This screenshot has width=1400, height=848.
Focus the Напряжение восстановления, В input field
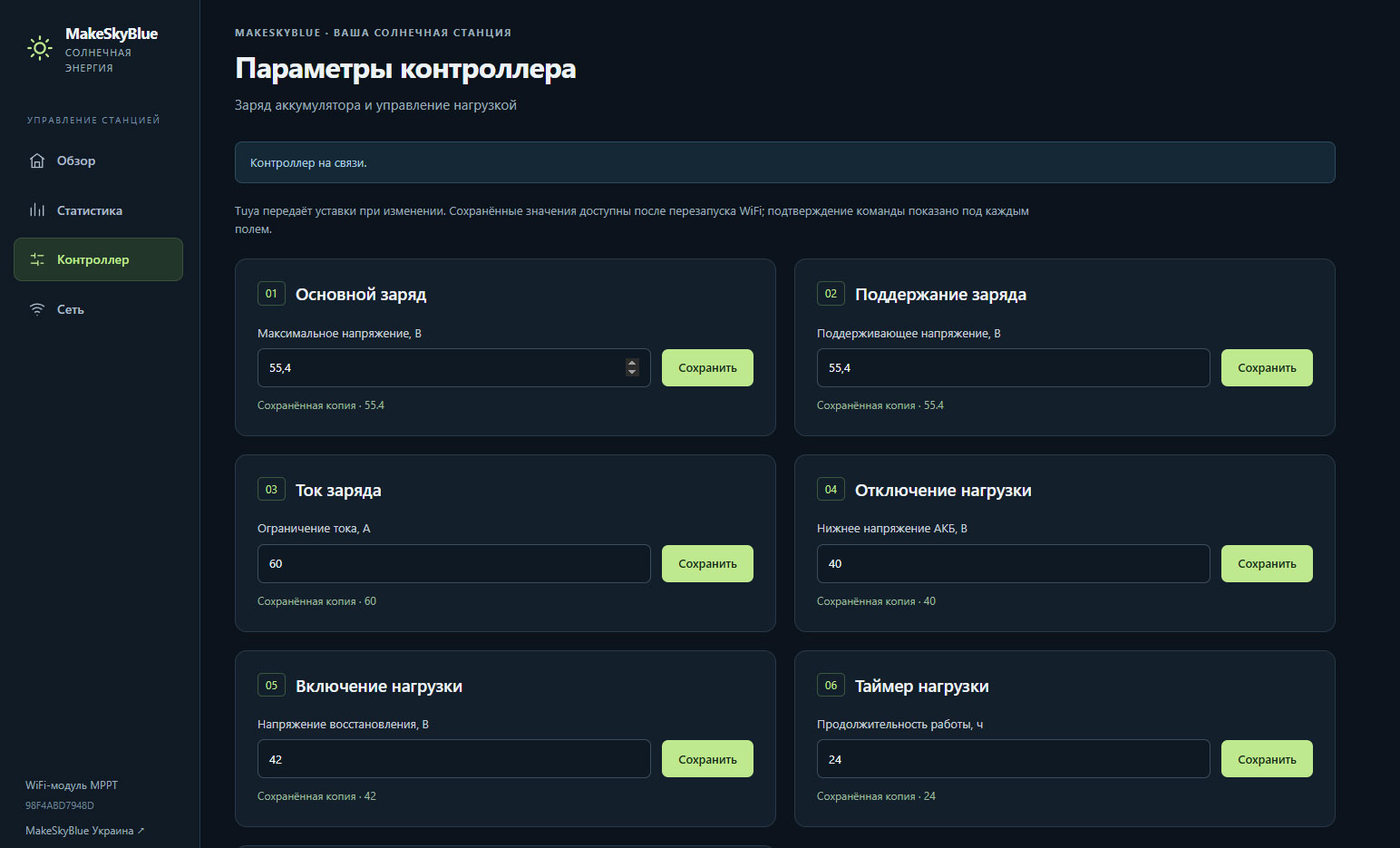point(453,759)
